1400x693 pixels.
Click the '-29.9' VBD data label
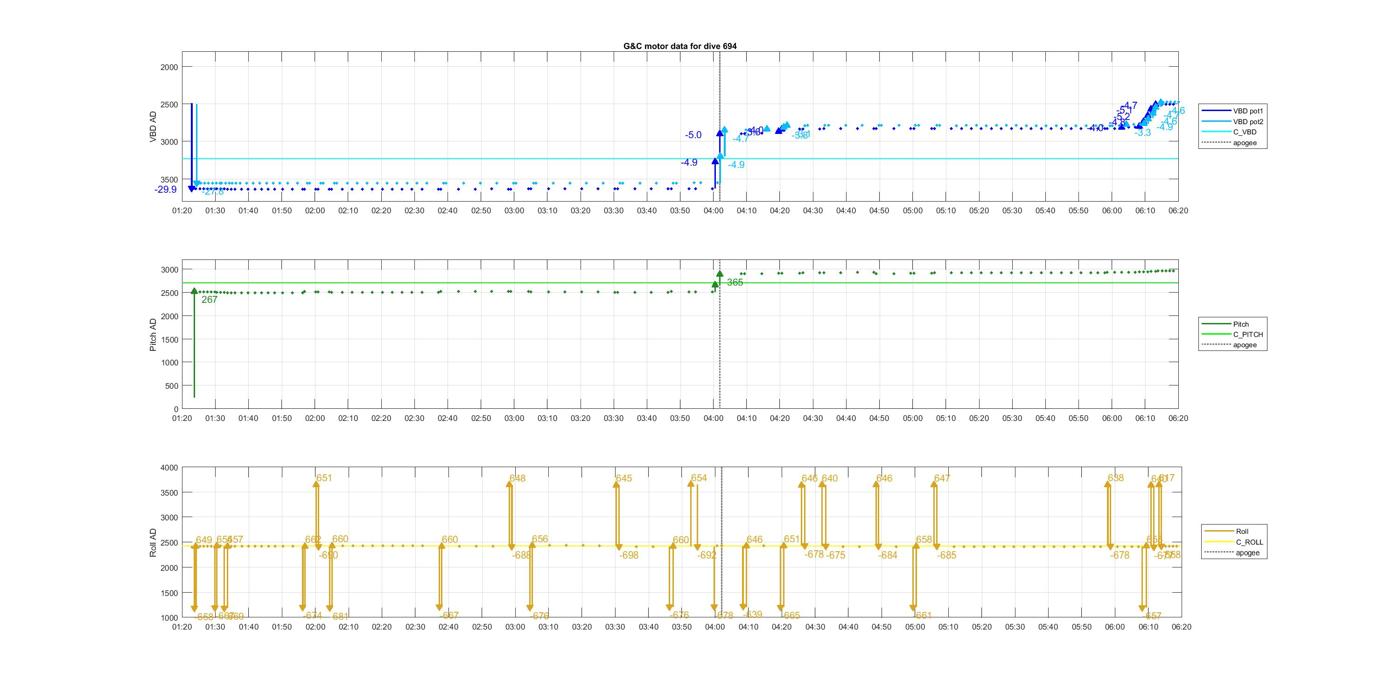pyautogui.click(x=165, y=190)
